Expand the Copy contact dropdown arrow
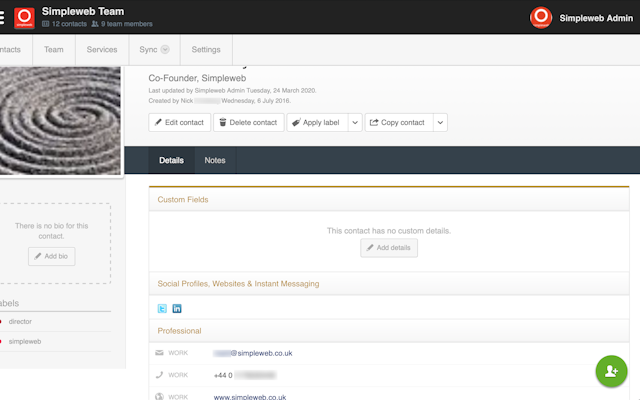This screenshot has width=640, height=400. point(440,123)
